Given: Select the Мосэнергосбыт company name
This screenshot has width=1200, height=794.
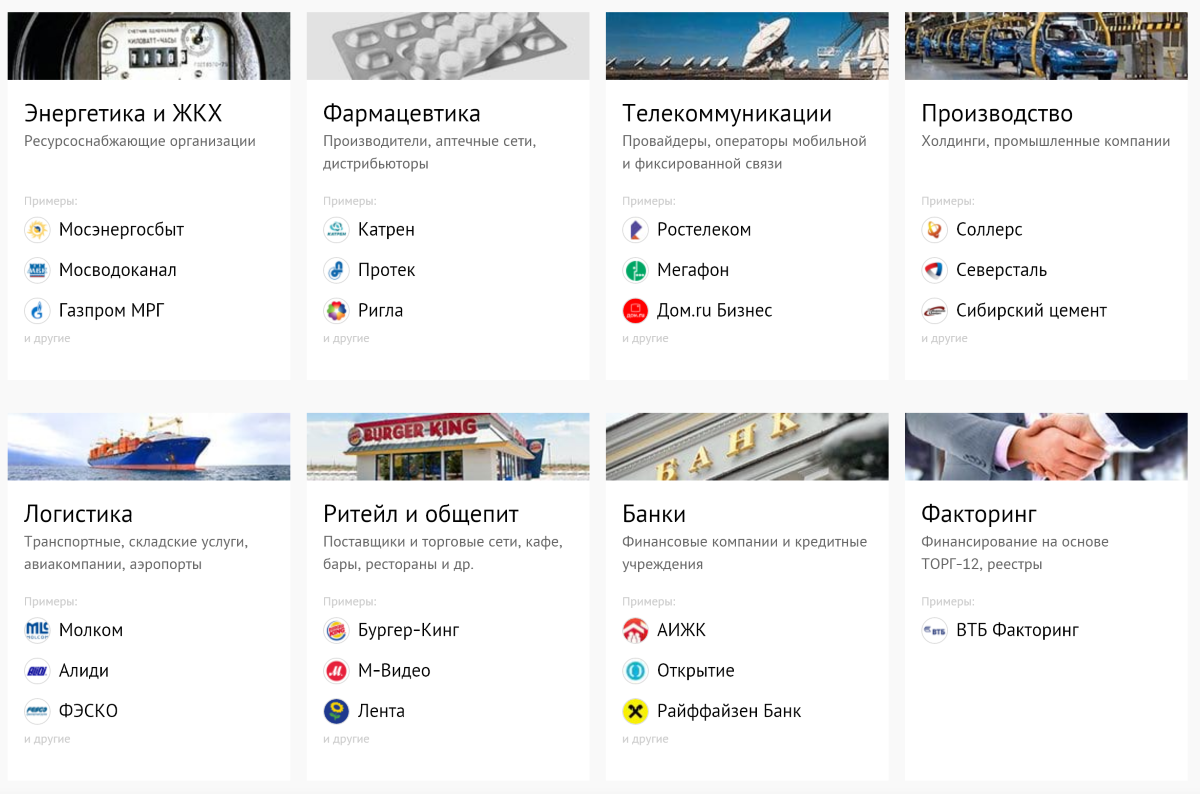Looking at the screenshot, I should coord(121,230).
